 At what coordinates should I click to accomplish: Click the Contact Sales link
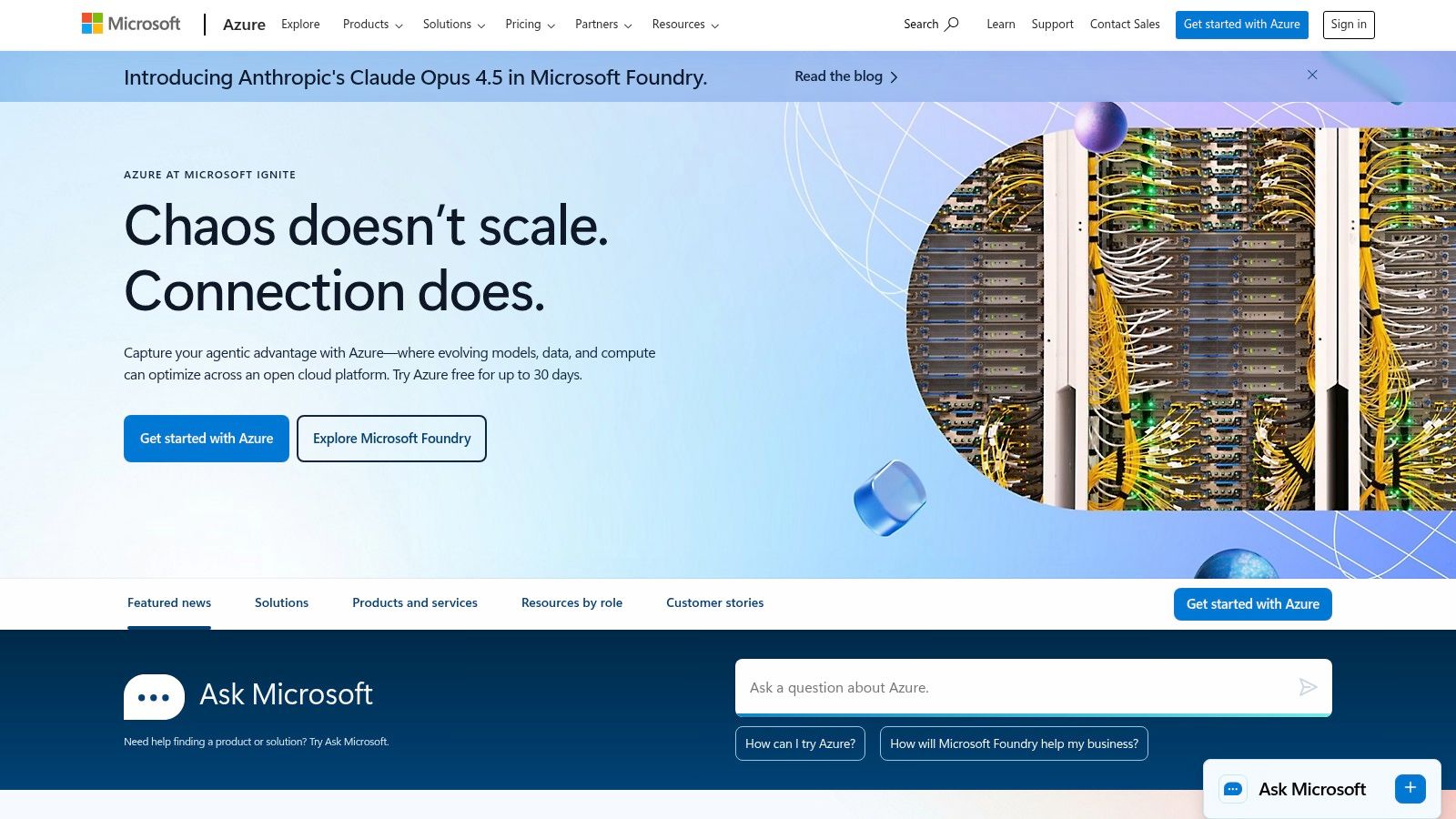click(1125, 25)
